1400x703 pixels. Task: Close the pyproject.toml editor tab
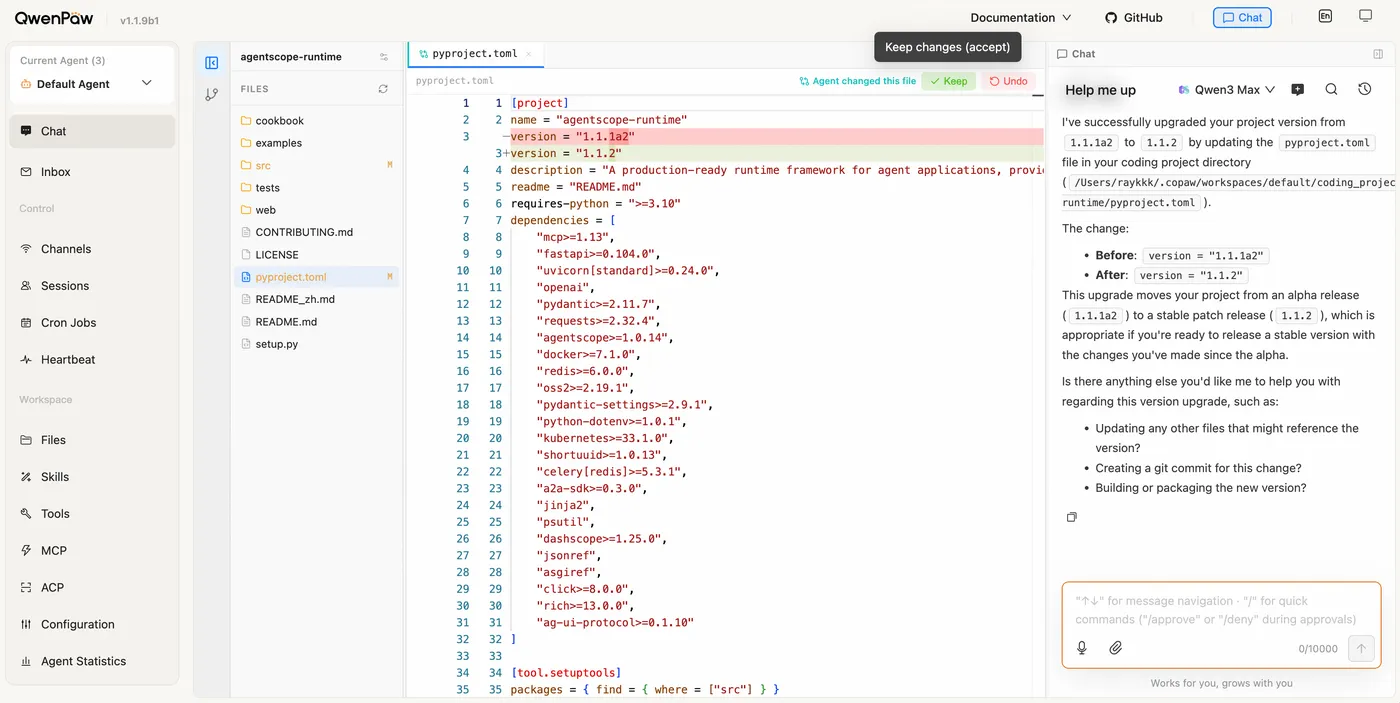pyautogui.click(x=529, y=54)
